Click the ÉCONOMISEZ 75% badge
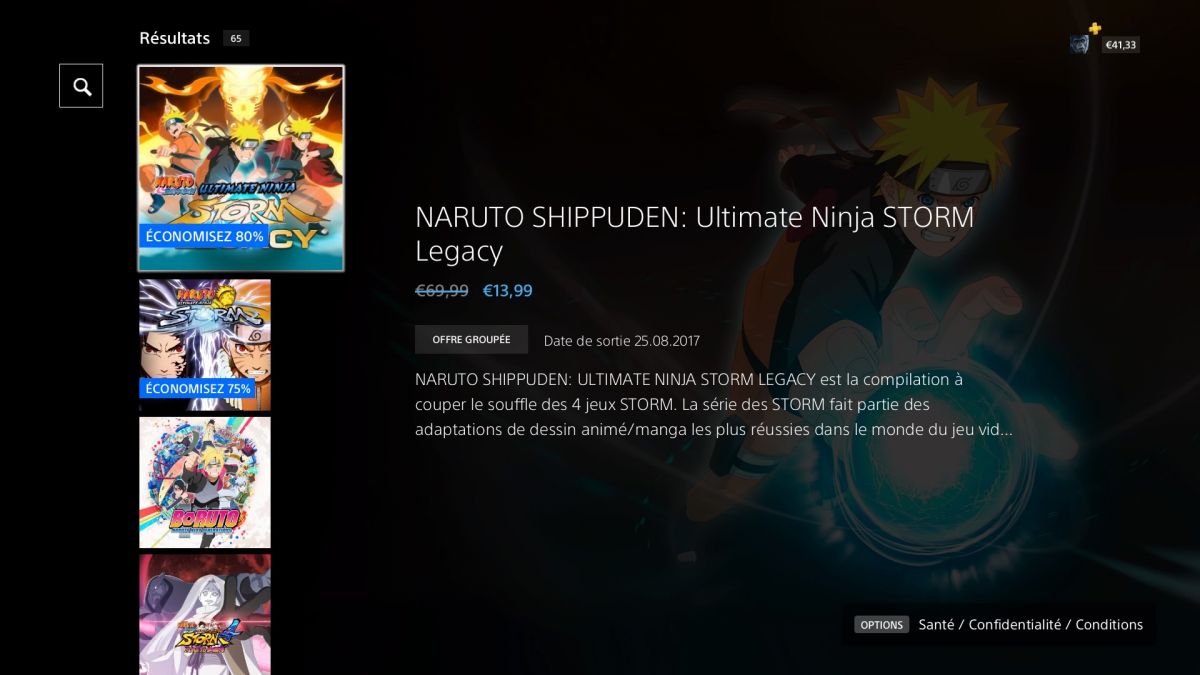 (x=198, y=388)
